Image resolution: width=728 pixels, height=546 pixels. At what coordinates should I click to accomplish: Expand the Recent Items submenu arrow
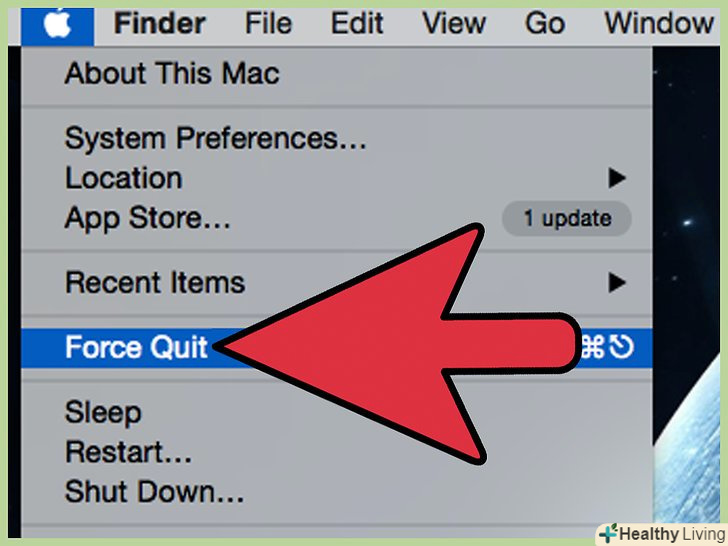tap(617, 282)
